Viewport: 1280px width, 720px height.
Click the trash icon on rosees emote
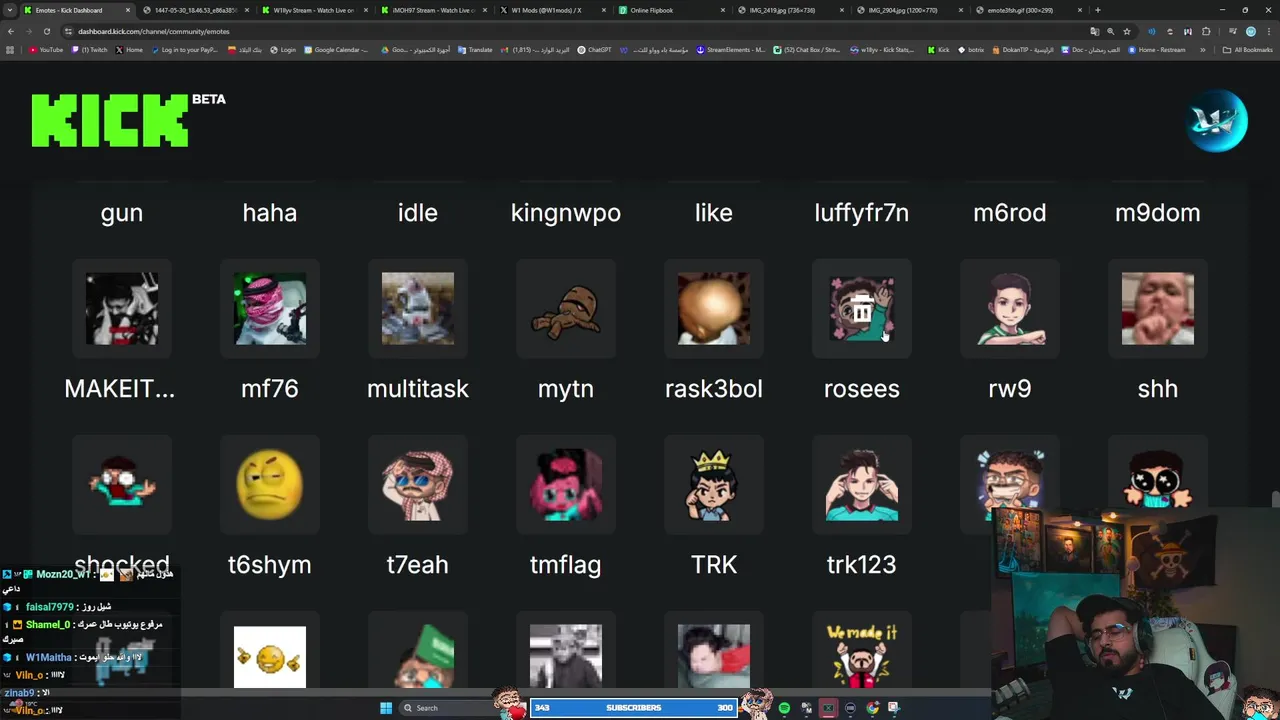tap(862, 310)
